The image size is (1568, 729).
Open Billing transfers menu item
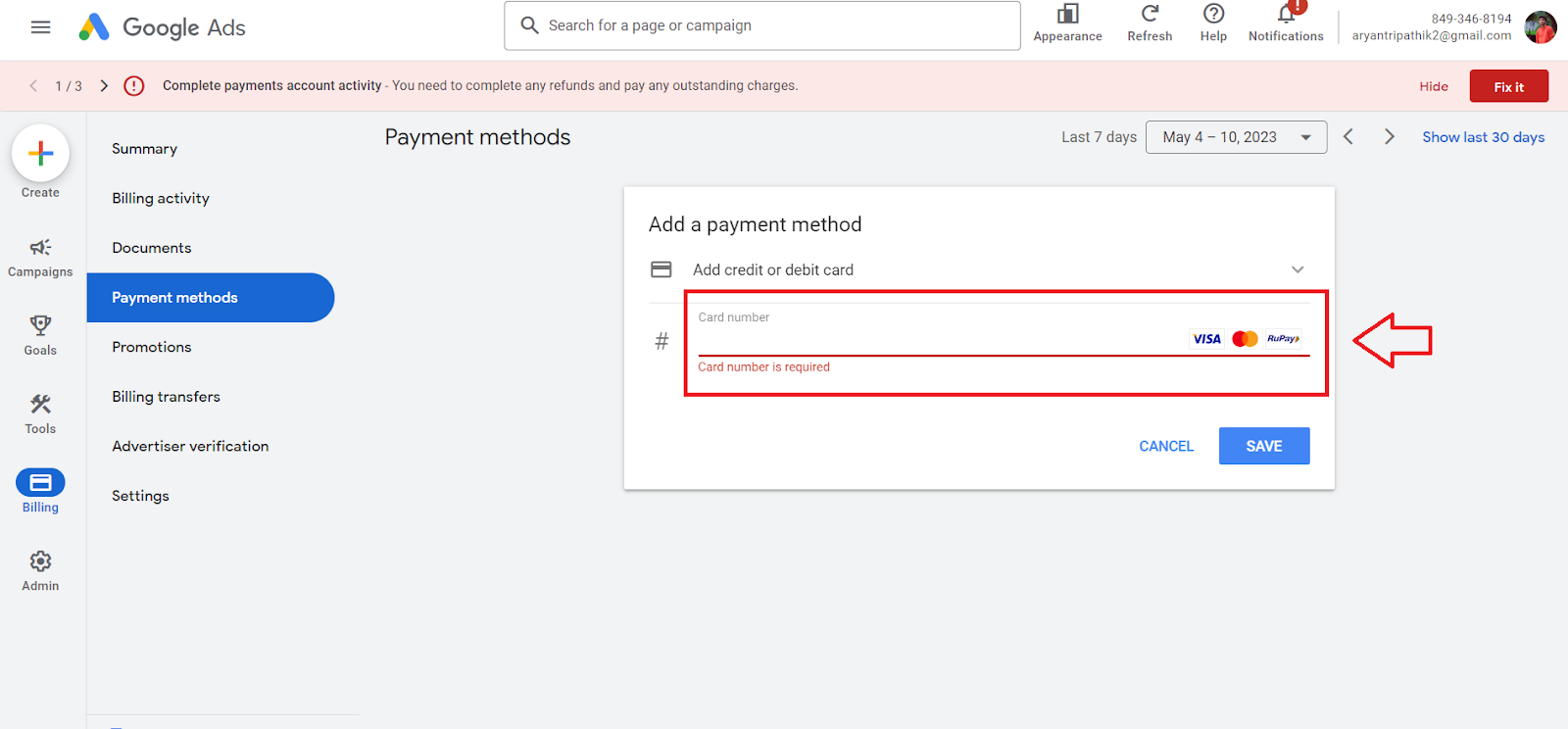pos(166,397)
